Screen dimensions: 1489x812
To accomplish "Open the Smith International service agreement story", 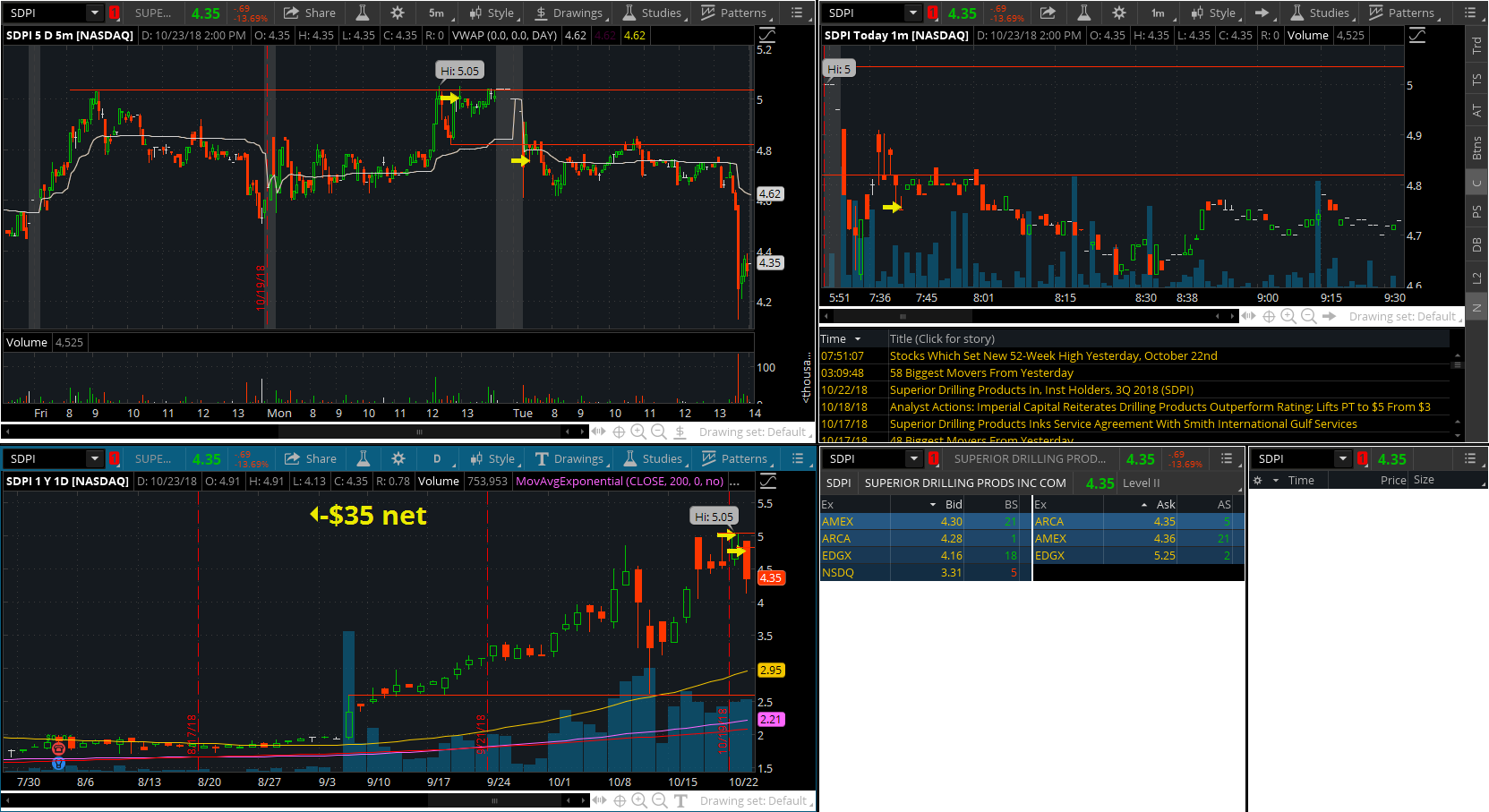I will click(1123, 423).
